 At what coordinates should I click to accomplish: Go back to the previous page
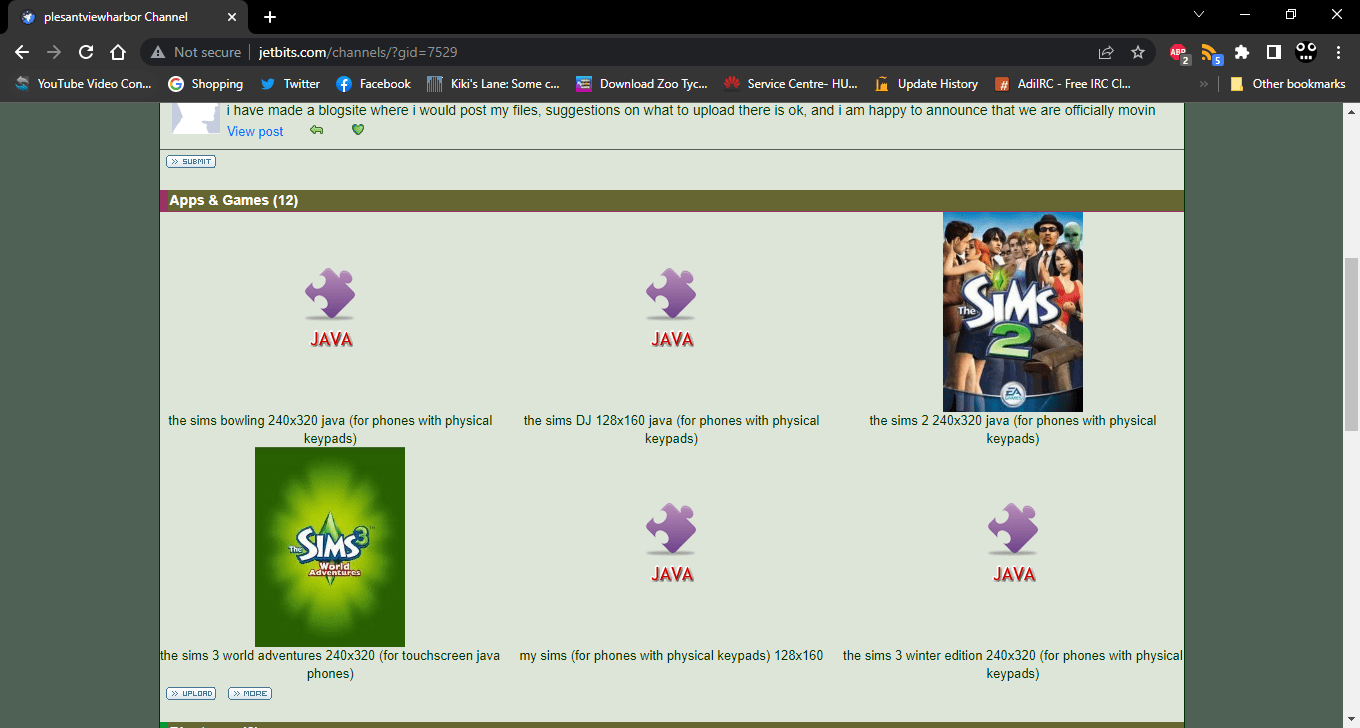point(22,52)
